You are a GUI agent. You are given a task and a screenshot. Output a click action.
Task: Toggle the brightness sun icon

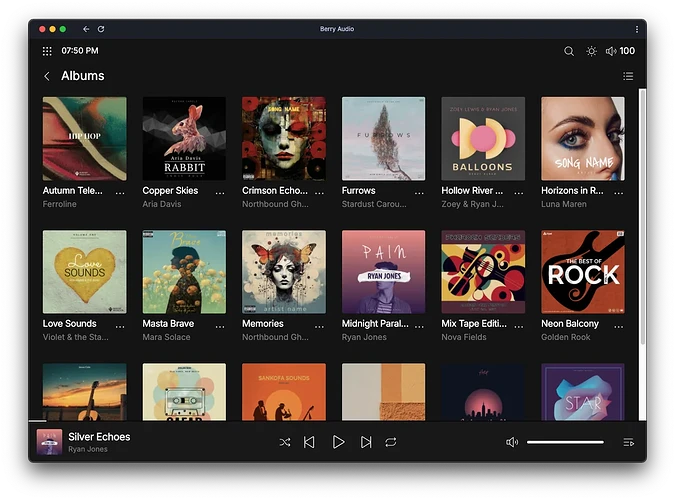pyautogui.click(x=591, y=51)
